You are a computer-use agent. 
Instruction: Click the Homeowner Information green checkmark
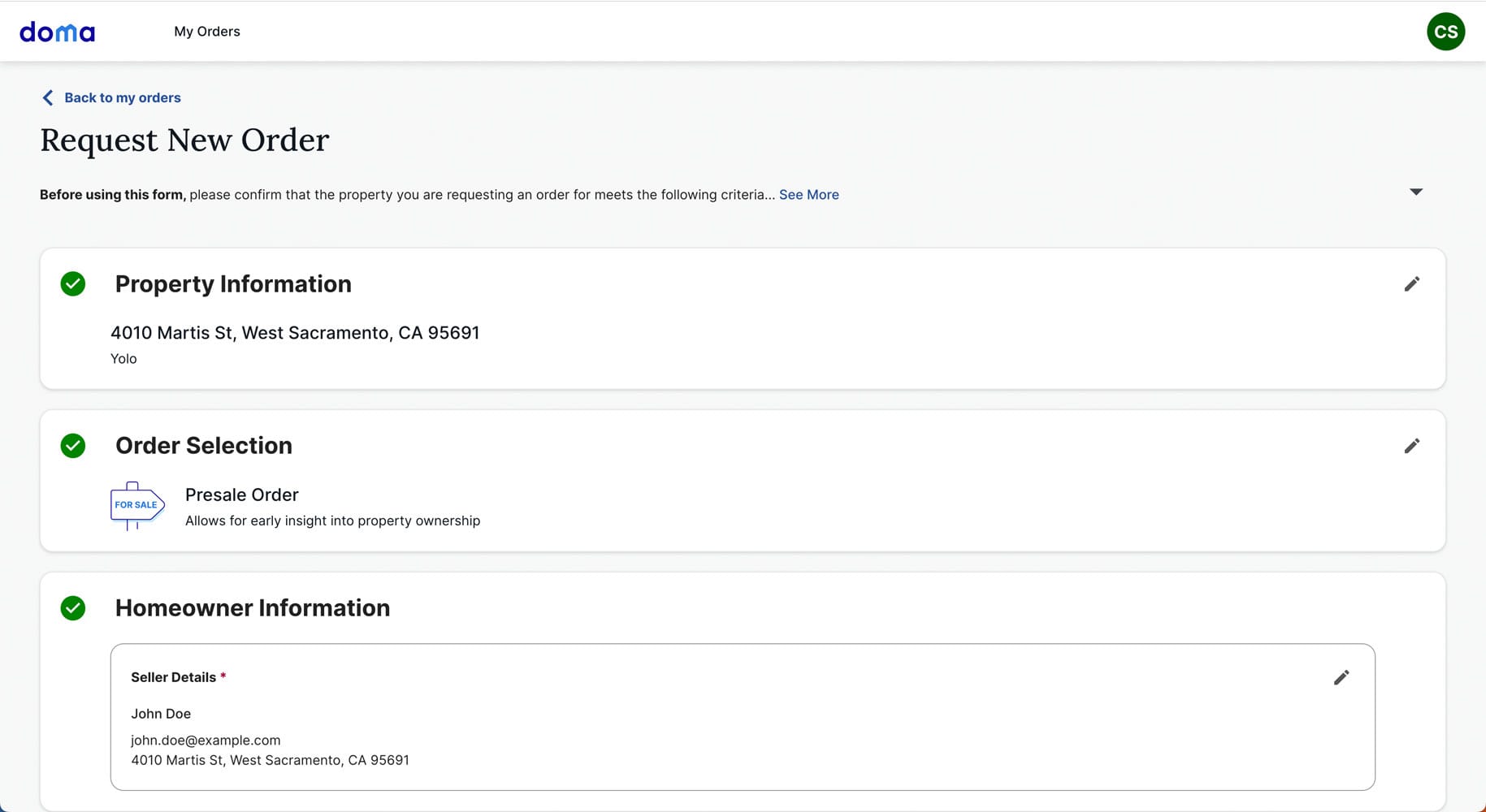click(x=73, y=608)
